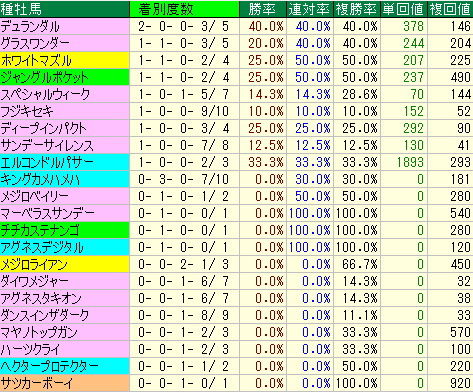Image resolution: width=473 pixels, height=392 pixels.
Task: Click the 237 単回値 for ジャングルポケット
Action: [x=414, y=77]
